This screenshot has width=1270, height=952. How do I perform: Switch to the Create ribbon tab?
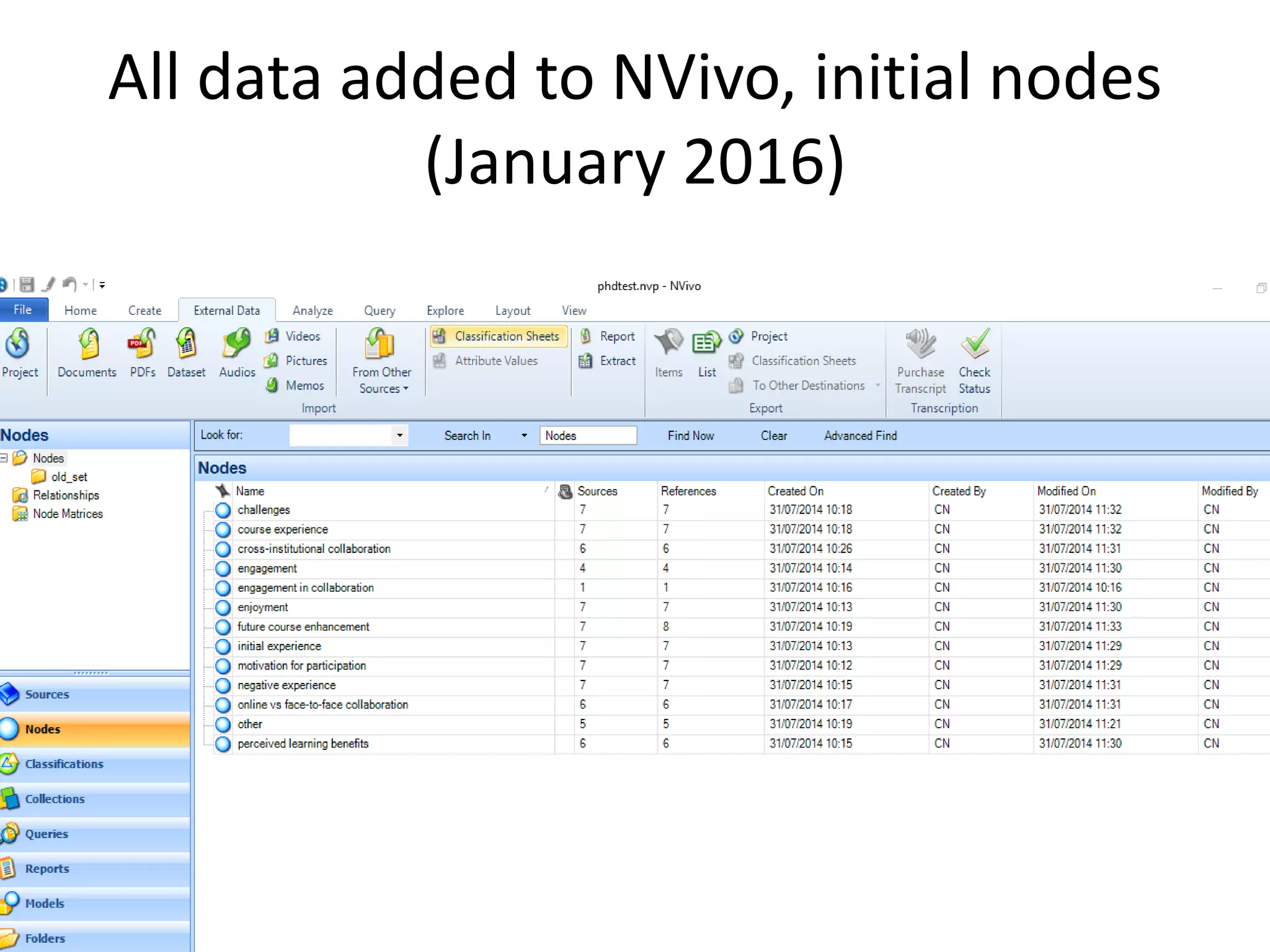click(144, 311)
